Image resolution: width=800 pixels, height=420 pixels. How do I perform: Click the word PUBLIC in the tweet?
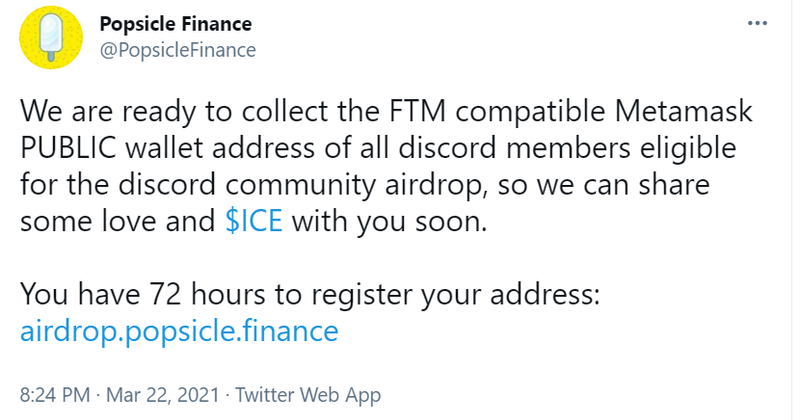pyautogui.click(x=70, y=149)
